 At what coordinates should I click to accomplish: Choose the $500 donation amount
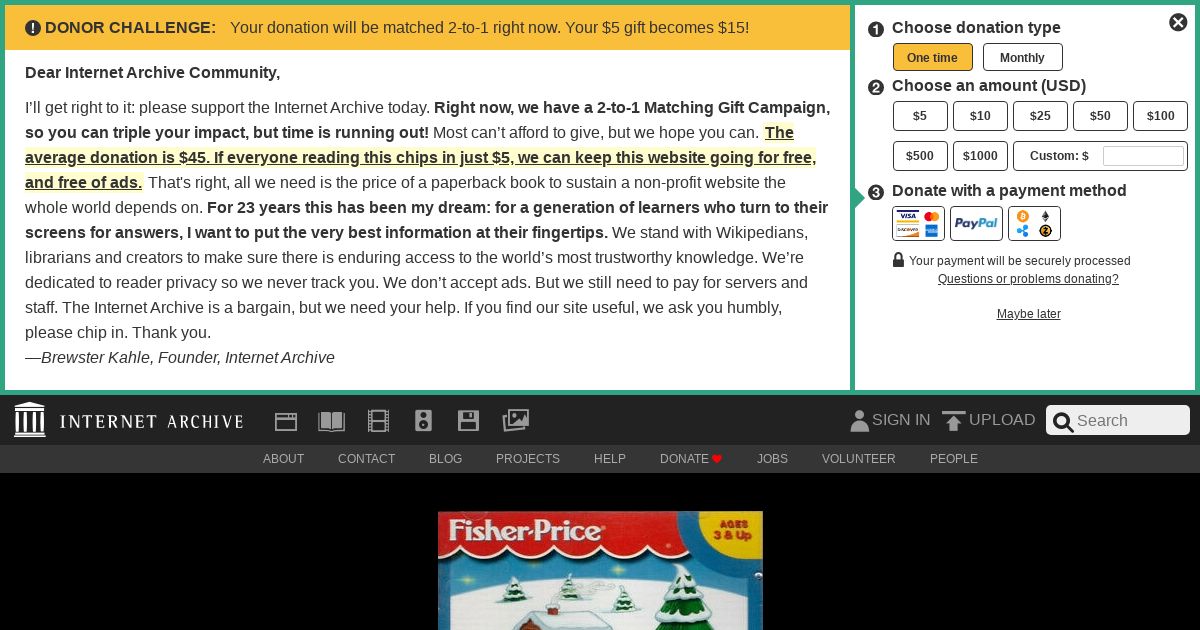pyautogui.click(x=920, y=156)
